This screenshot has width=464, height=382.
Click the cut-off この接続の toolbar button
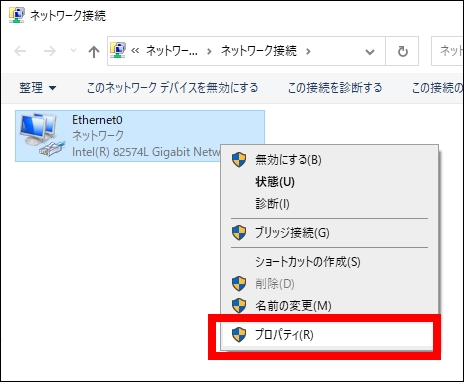(437, 88)
